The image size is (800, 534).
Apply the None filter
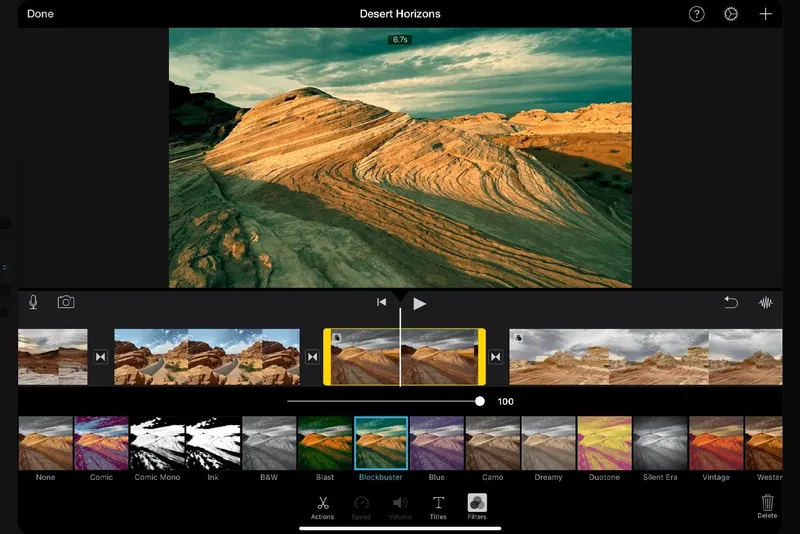[45, 443]
